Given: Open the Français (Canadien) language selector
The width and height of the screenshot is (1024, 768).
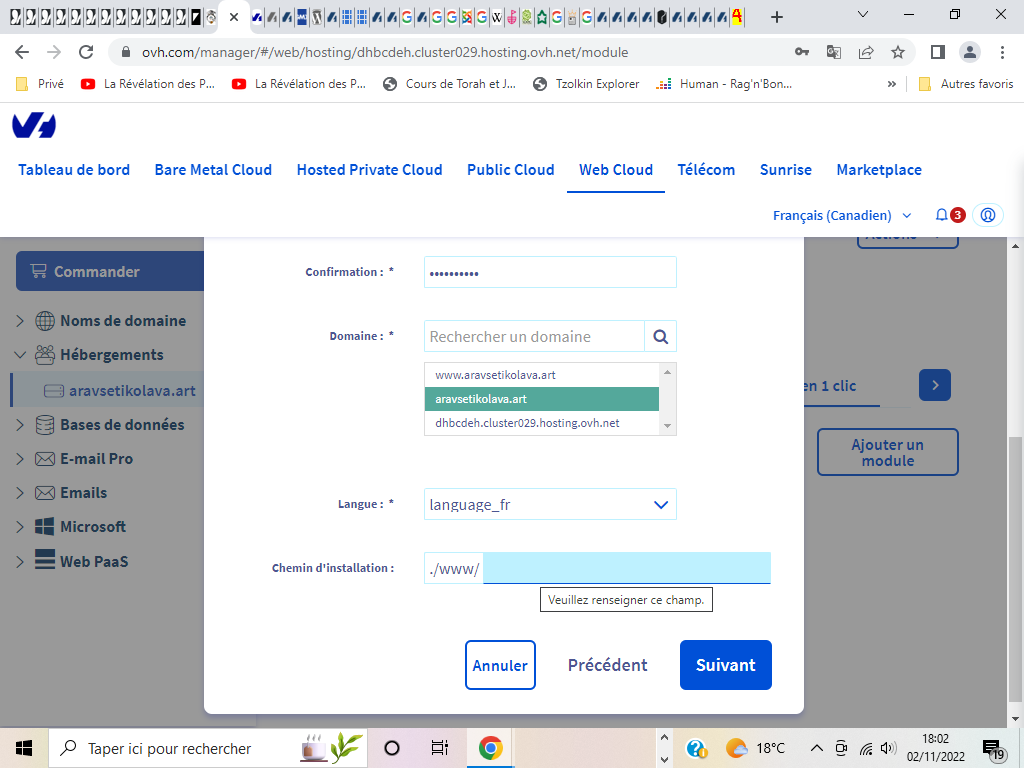Looking at the screenshot, I should tap(842, 215).
